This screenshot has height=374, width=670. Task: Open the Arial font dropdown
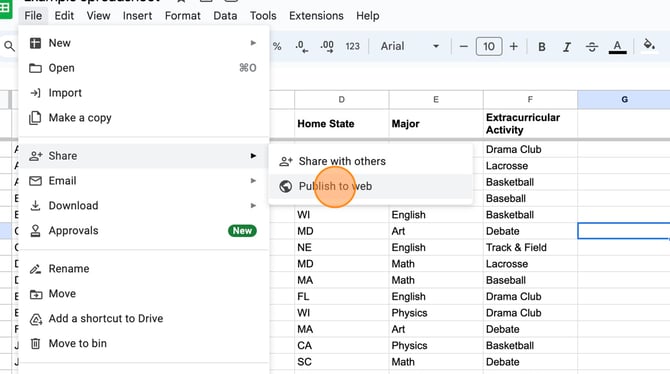click(409, 46)
